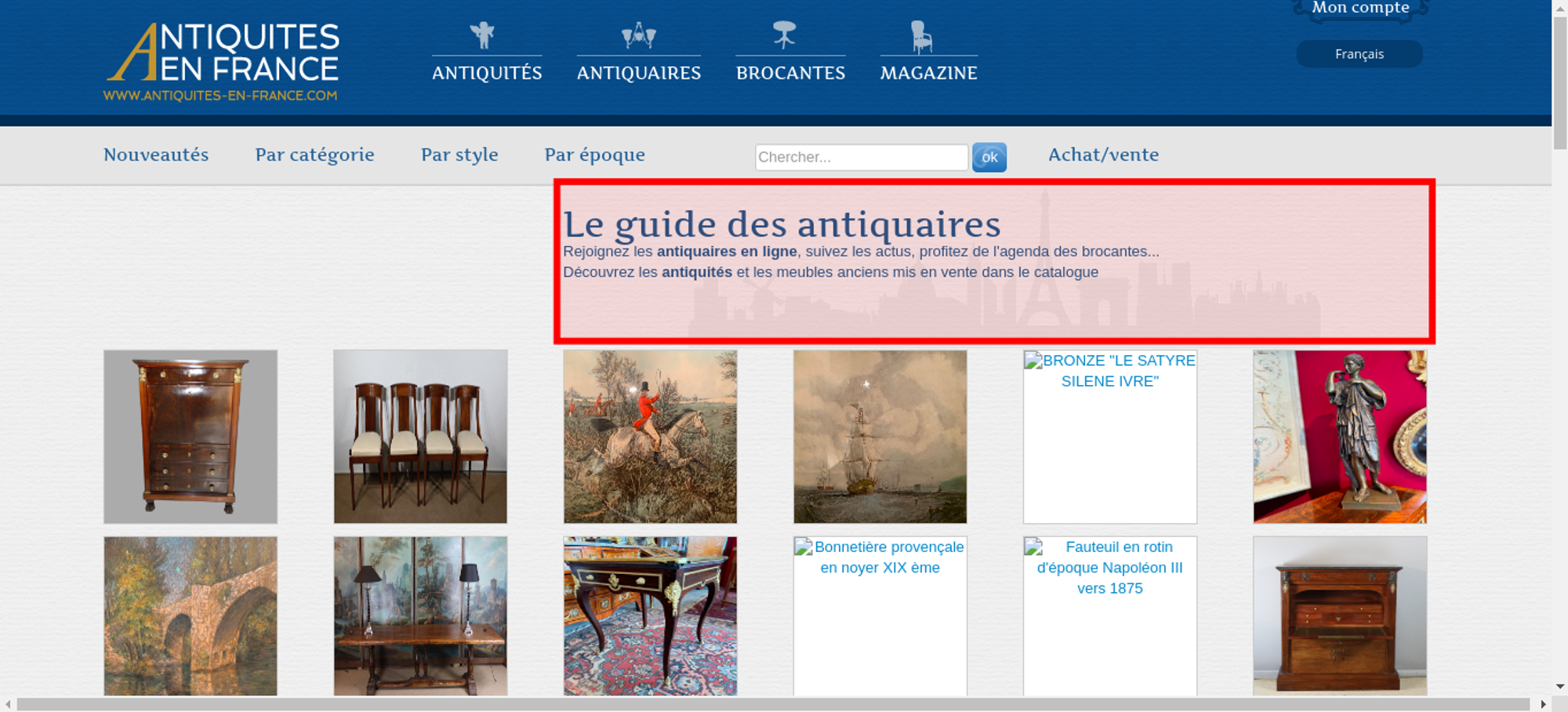Click the Antiquités en France logo

point(222,62)
